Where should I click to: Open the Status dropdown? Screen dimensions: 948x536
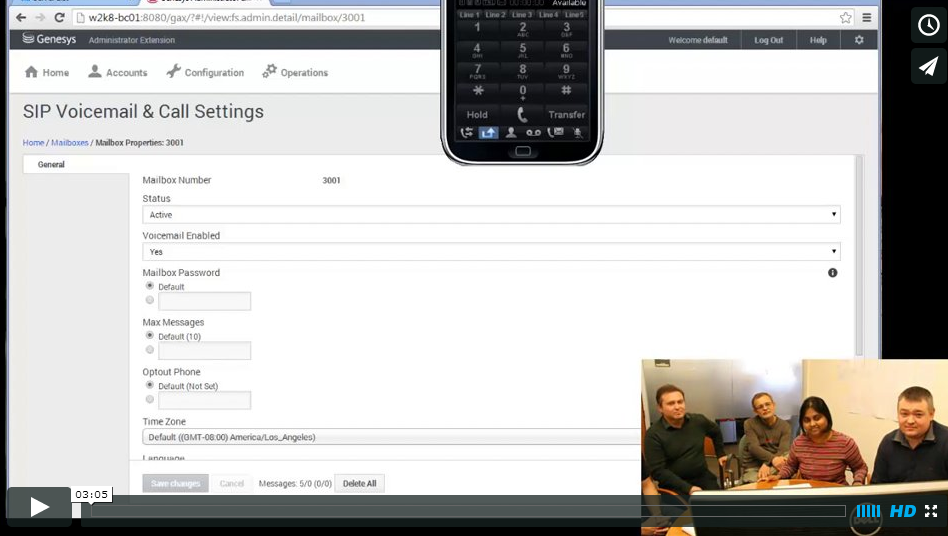pyautogui.click(x=490, y=215)
